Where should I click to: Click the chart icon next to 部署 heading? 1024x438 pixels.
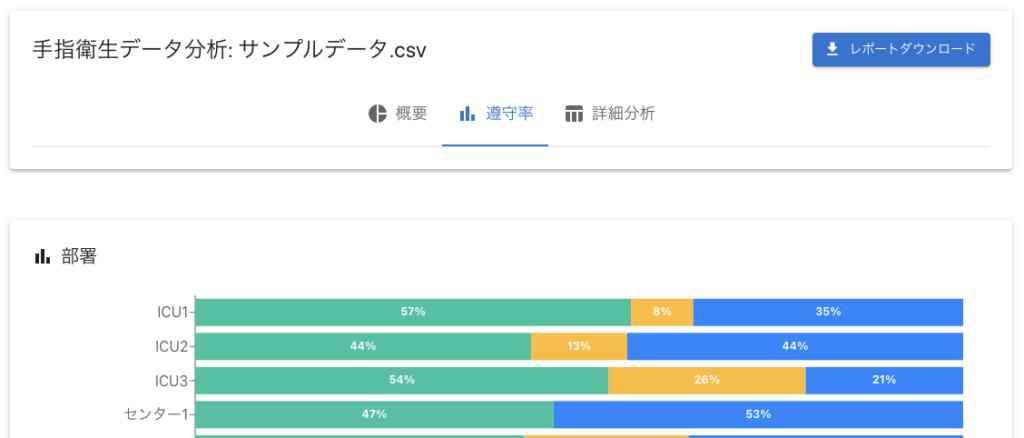tap(42, 257)
